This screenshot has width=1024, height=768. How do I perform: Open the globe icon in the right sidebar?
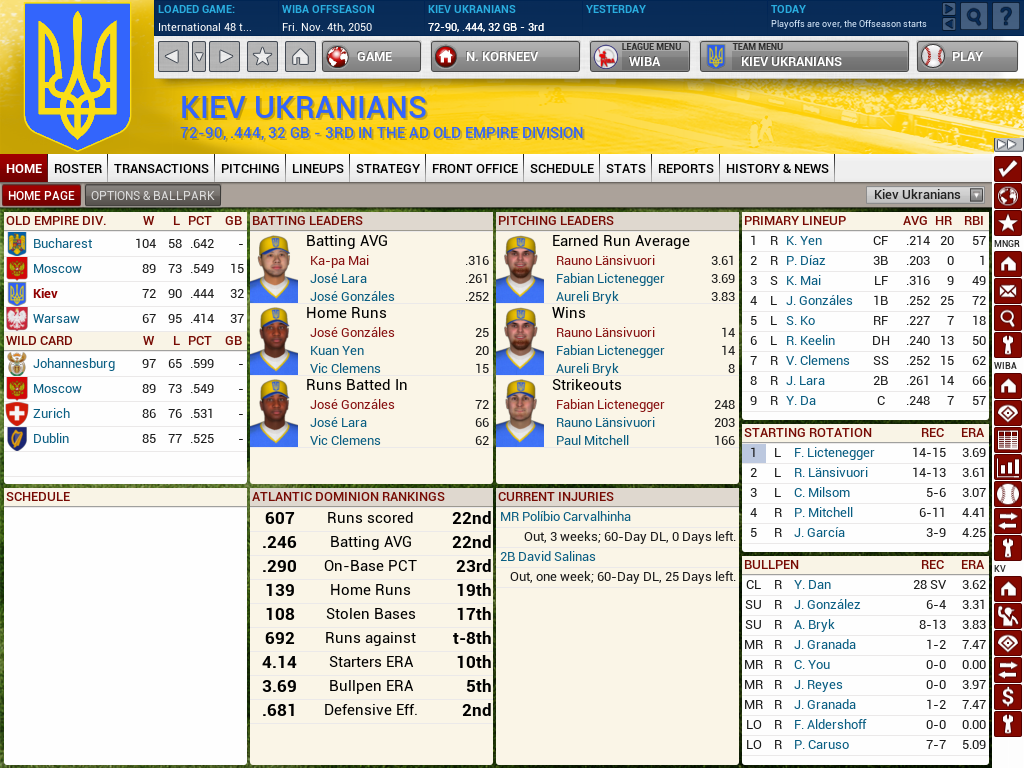(1008, 196)
